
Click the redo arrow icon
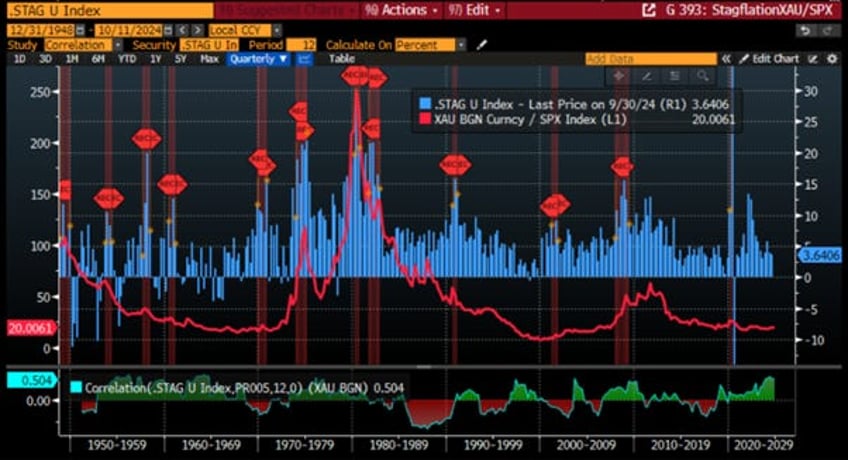pyautogui.click(x=827, y=31)
